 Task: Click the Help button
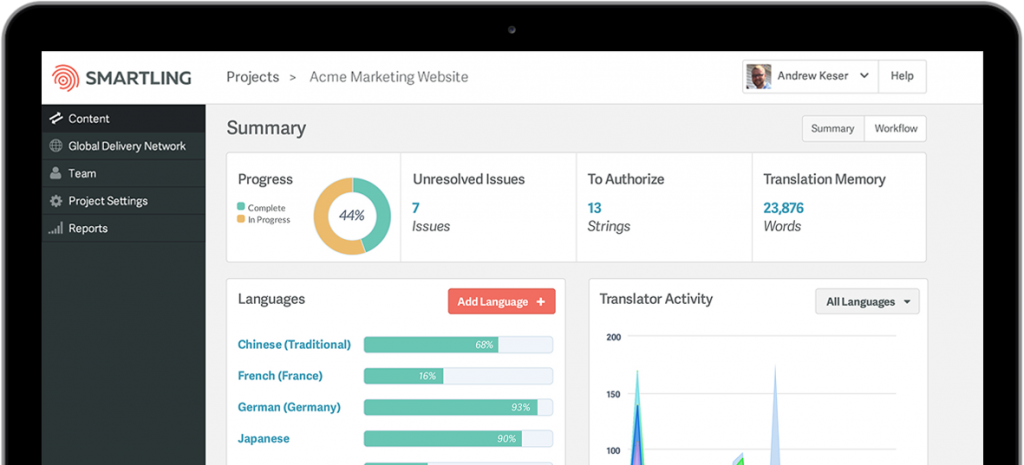coord(902,77)
